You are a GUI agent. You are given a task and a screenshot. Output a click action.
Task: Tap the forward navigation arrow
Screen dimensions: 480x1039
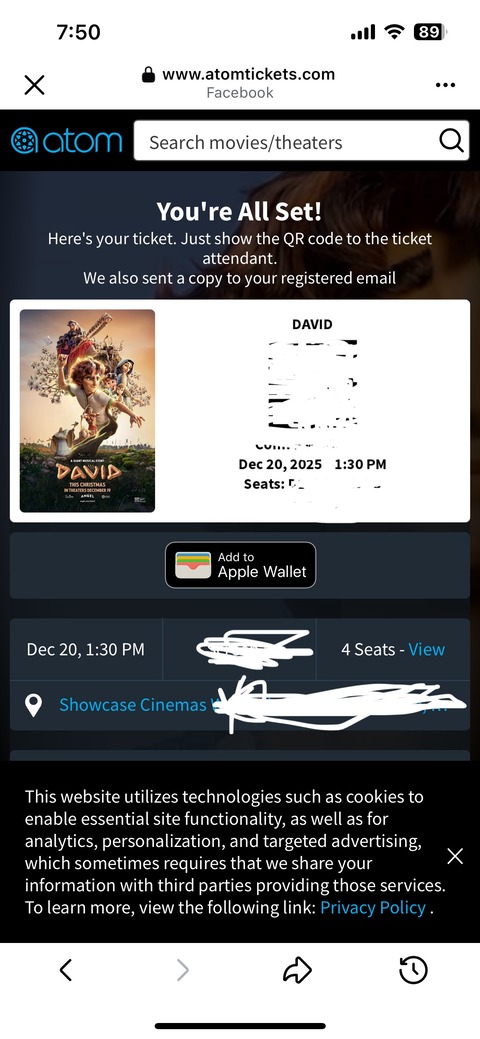point(182,970)
